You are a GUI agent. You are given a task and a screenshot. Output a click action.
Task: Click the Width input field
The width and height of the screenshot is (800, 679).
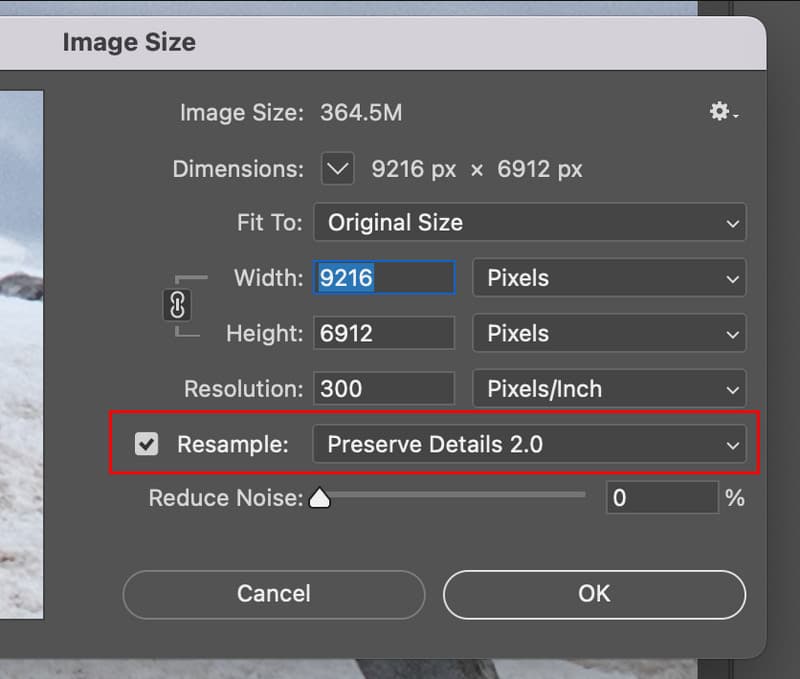[x=385, y=278]
